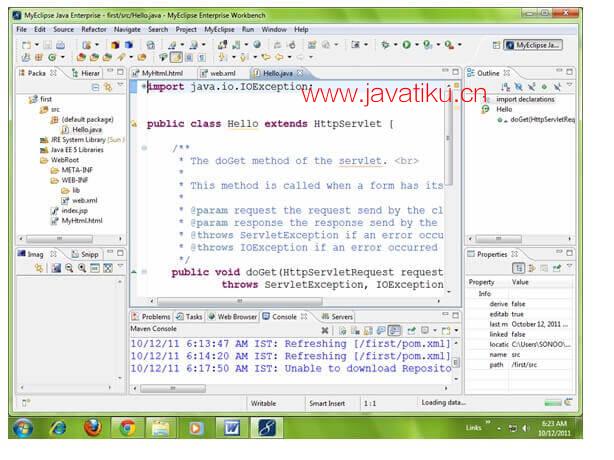Click the editor vertical scrollbar thumb
Viewport: 614px width, 460px height.
pyautogui.click(x=448, y=138)
